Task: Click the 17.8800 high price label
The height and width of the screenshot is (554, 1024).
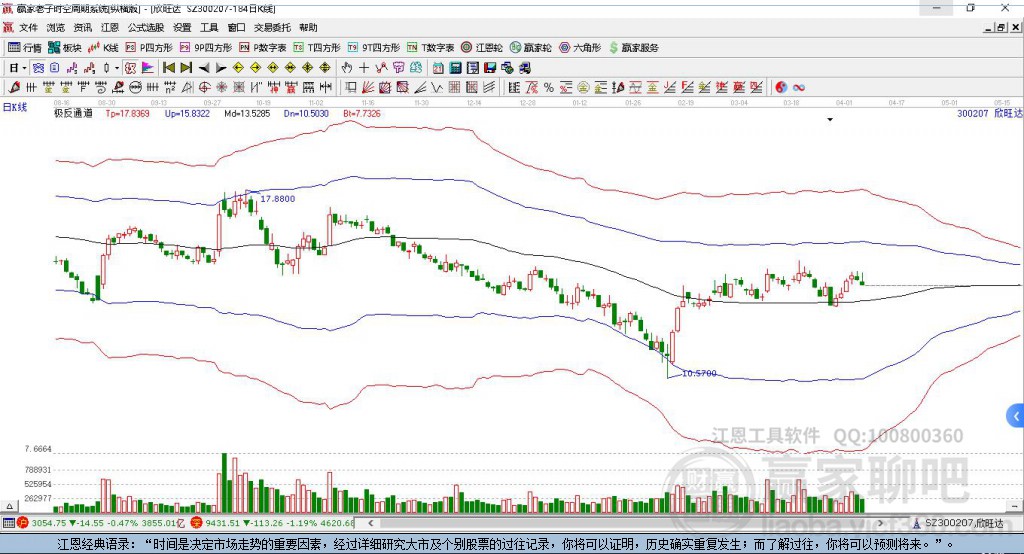Action: [x=278, y=199]
